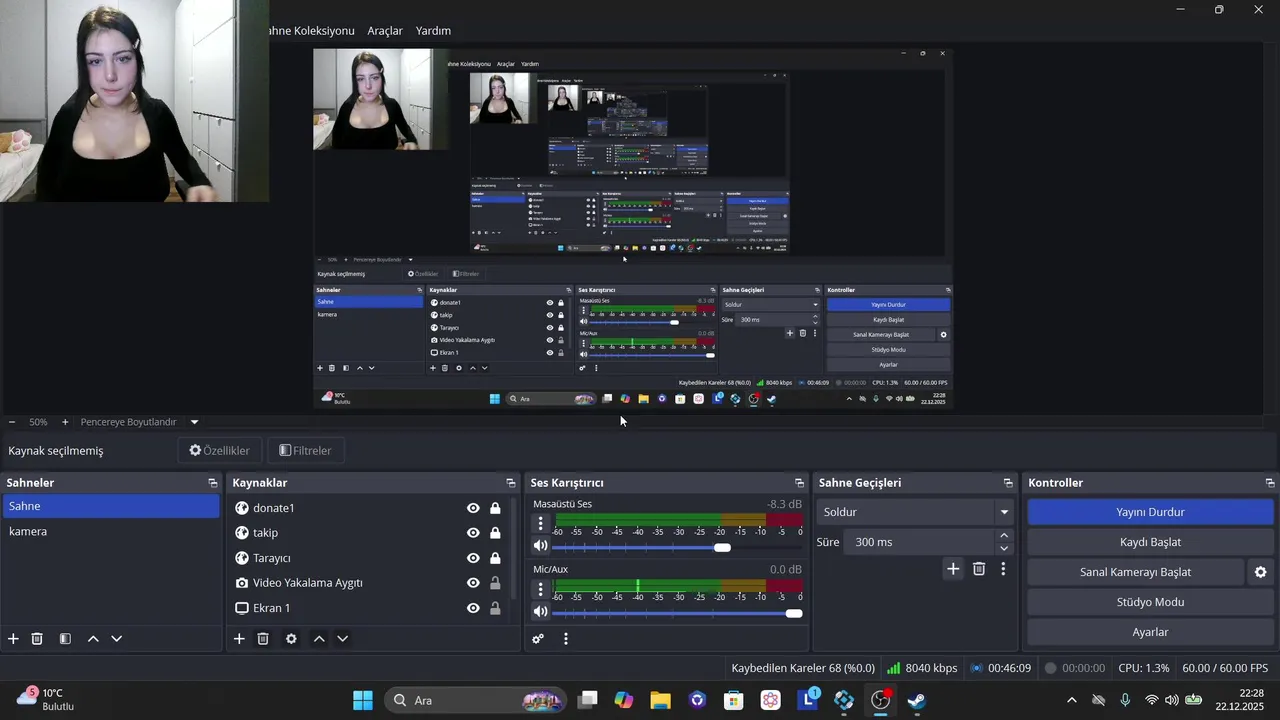Viewport: 1280px width, 720px height.
Task: Mute Masaüstü Ses speaker icon
Action: click(x=541, y=546)
